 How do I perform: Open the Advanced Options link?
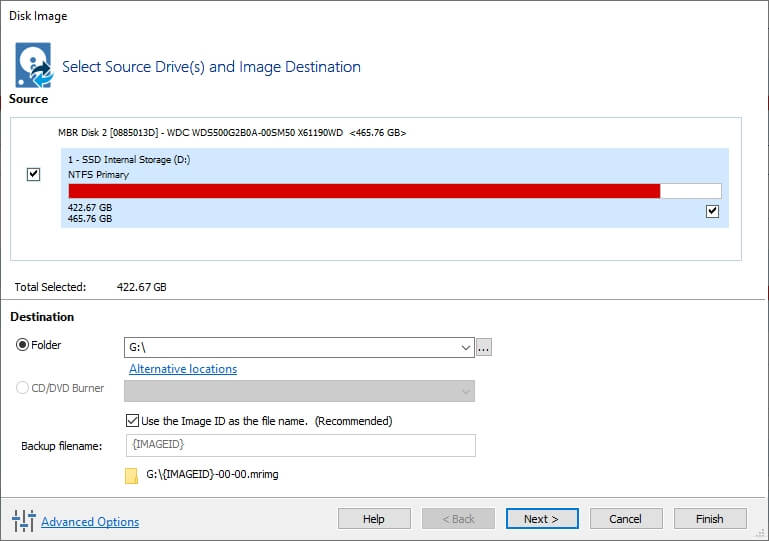[90, 521]
